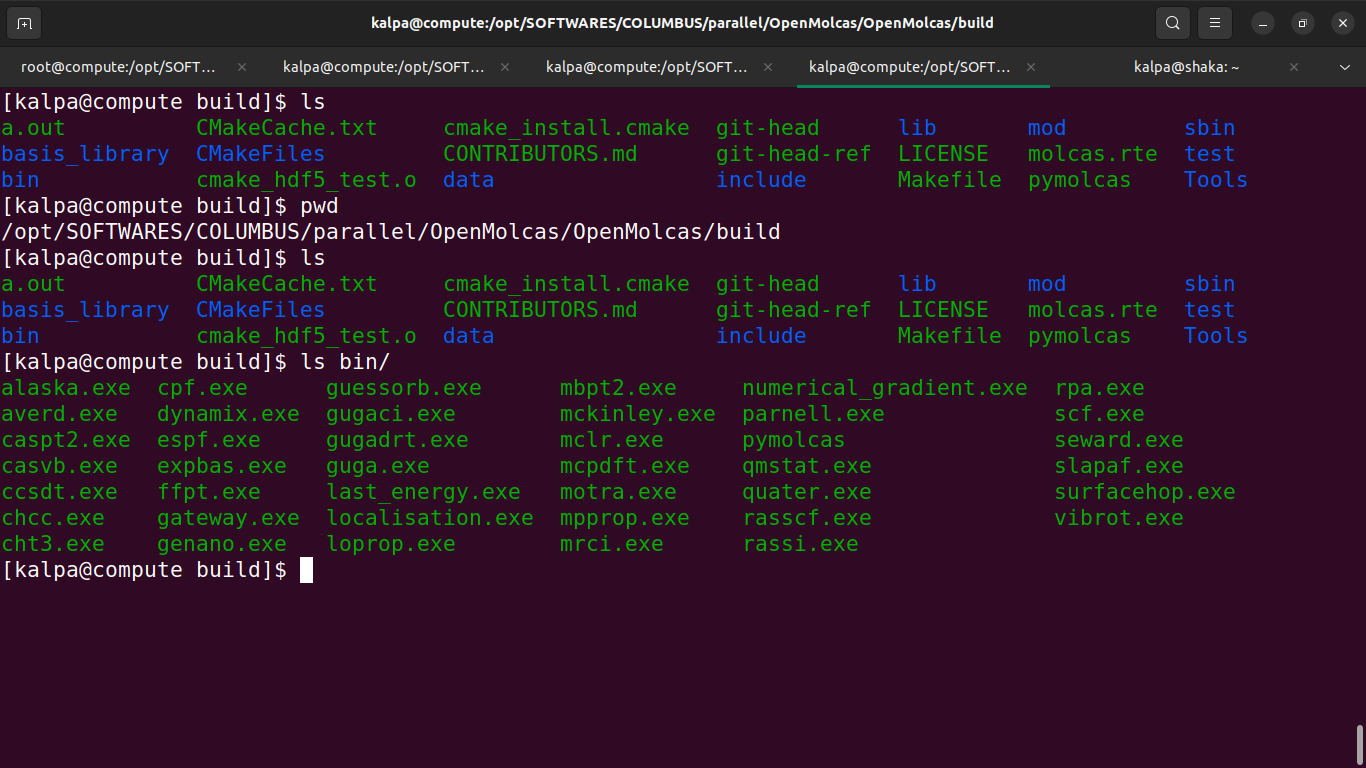Click the 'ls bin/' command text
This screenshot has height=768, width=1366.
point(346,362)
